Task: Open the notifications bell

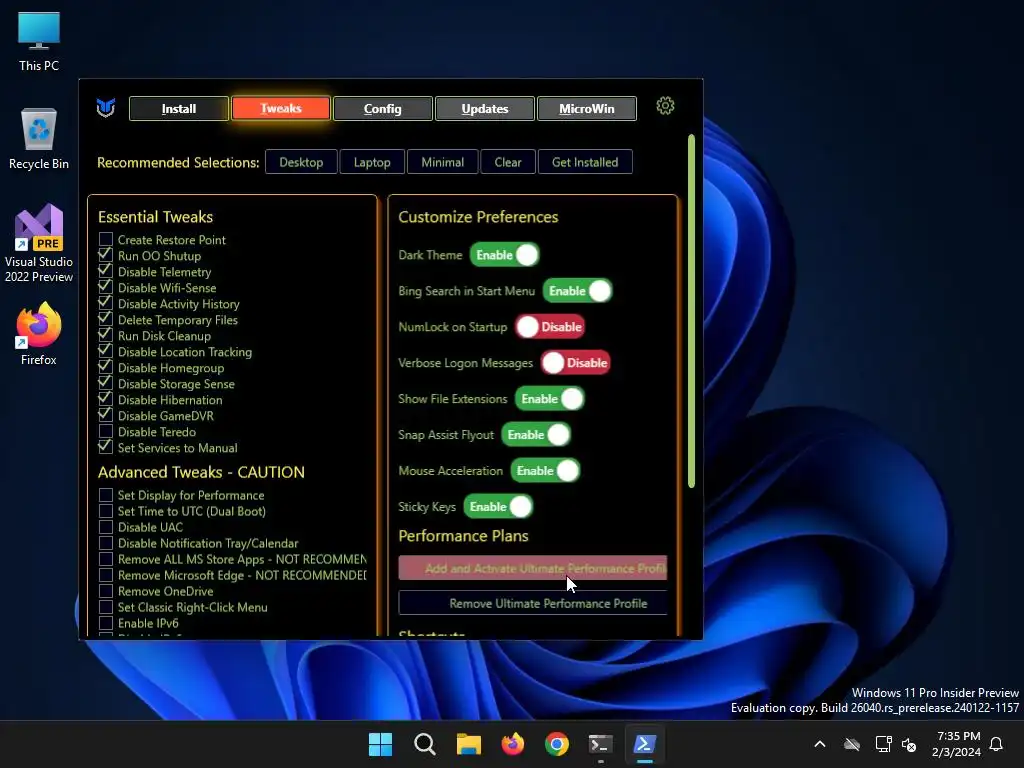Action: click(x=996, y=744)
